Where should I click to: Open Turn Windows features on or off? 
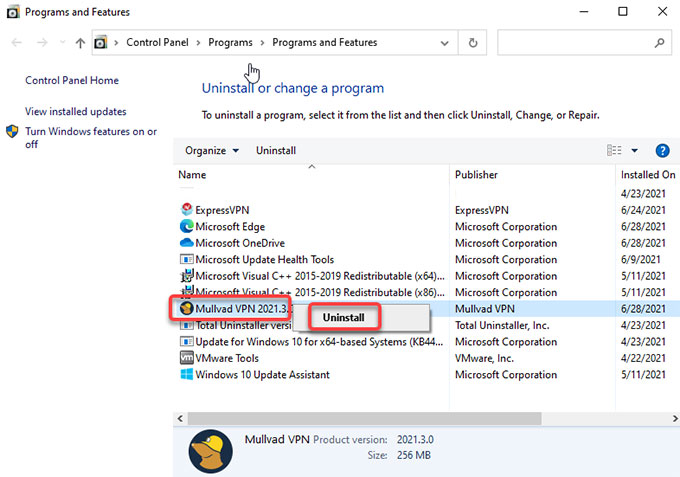point(91,137)
